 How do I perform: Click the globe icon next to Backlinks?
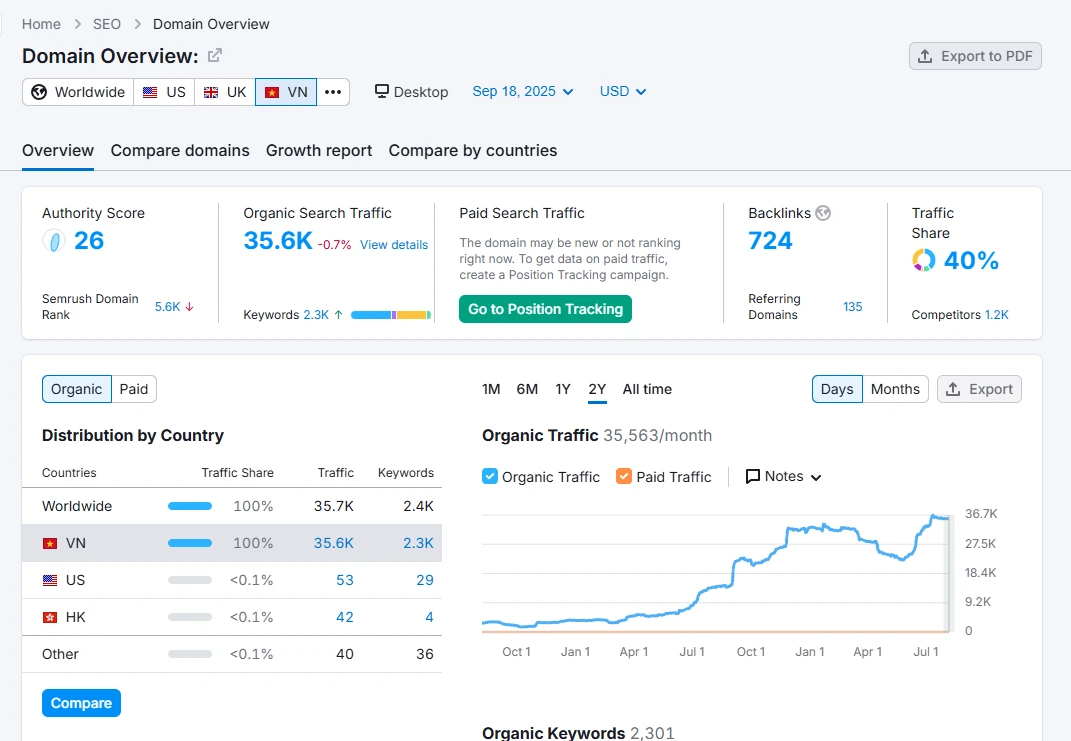(823, 213)
